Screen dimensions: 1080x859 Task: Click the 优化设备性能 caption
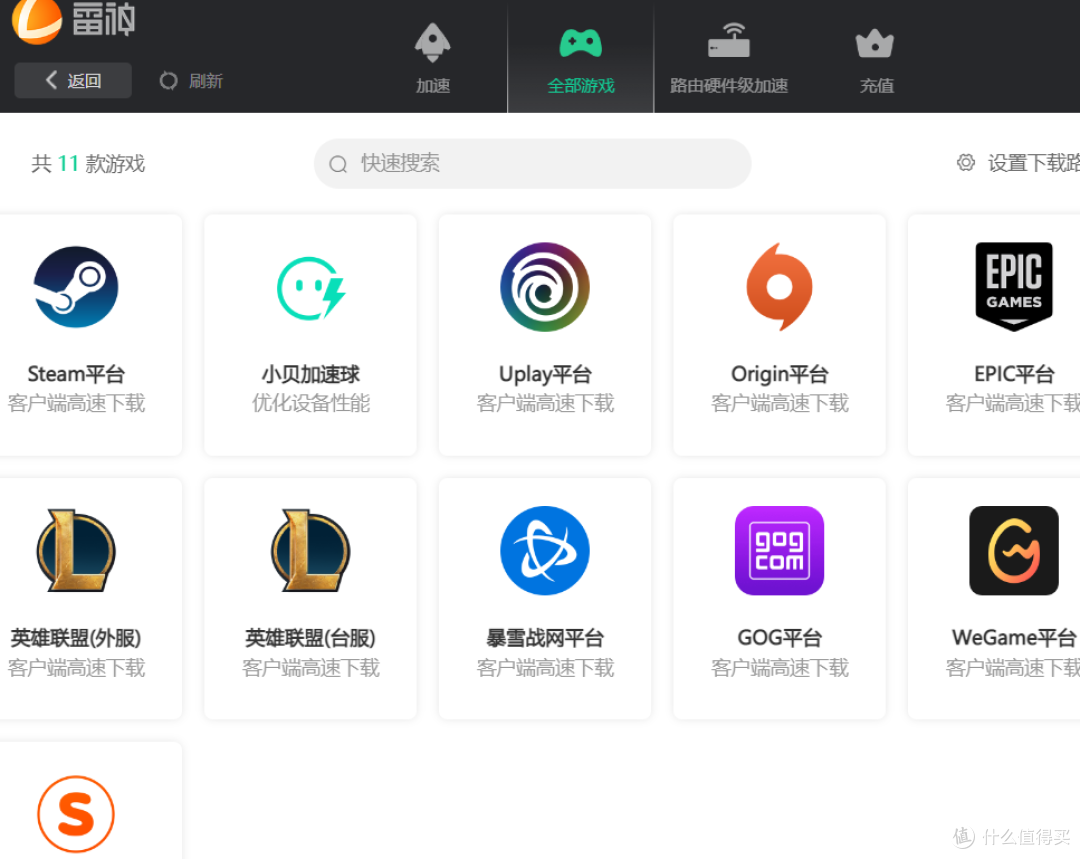[x=311, y=403]
